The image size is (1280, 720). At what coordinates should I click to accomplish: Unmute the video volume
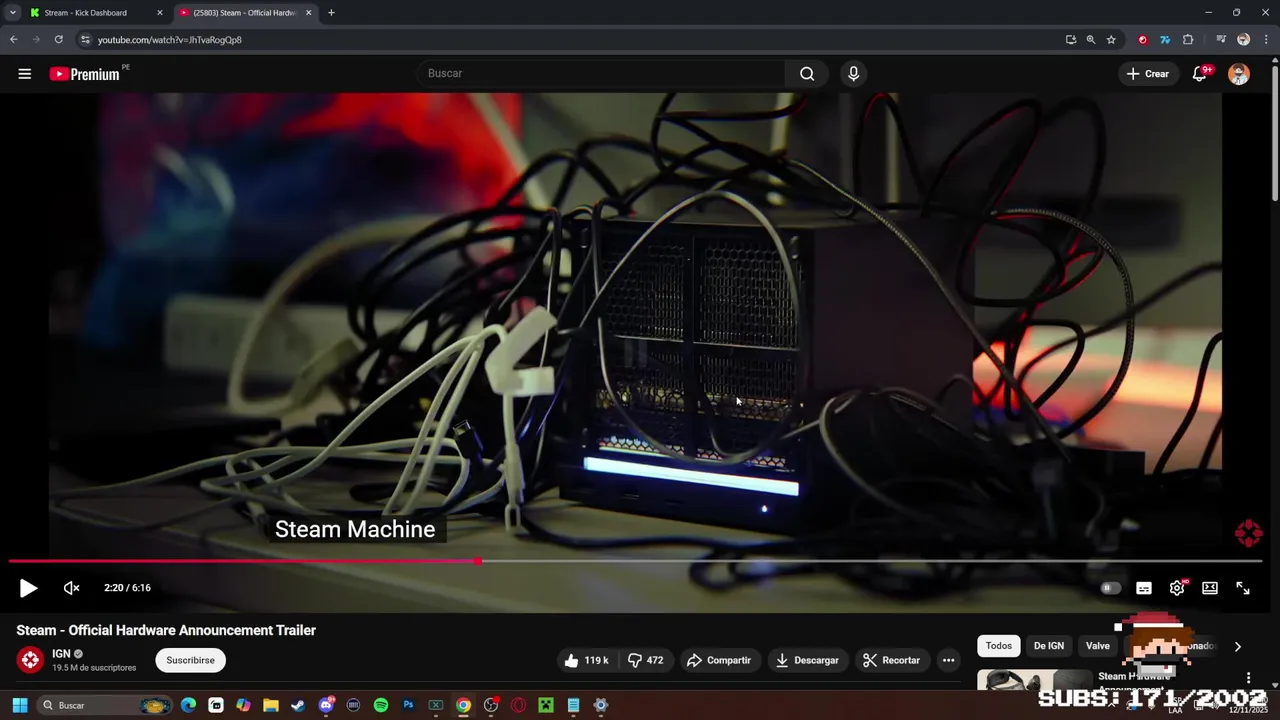coord(71,588)
